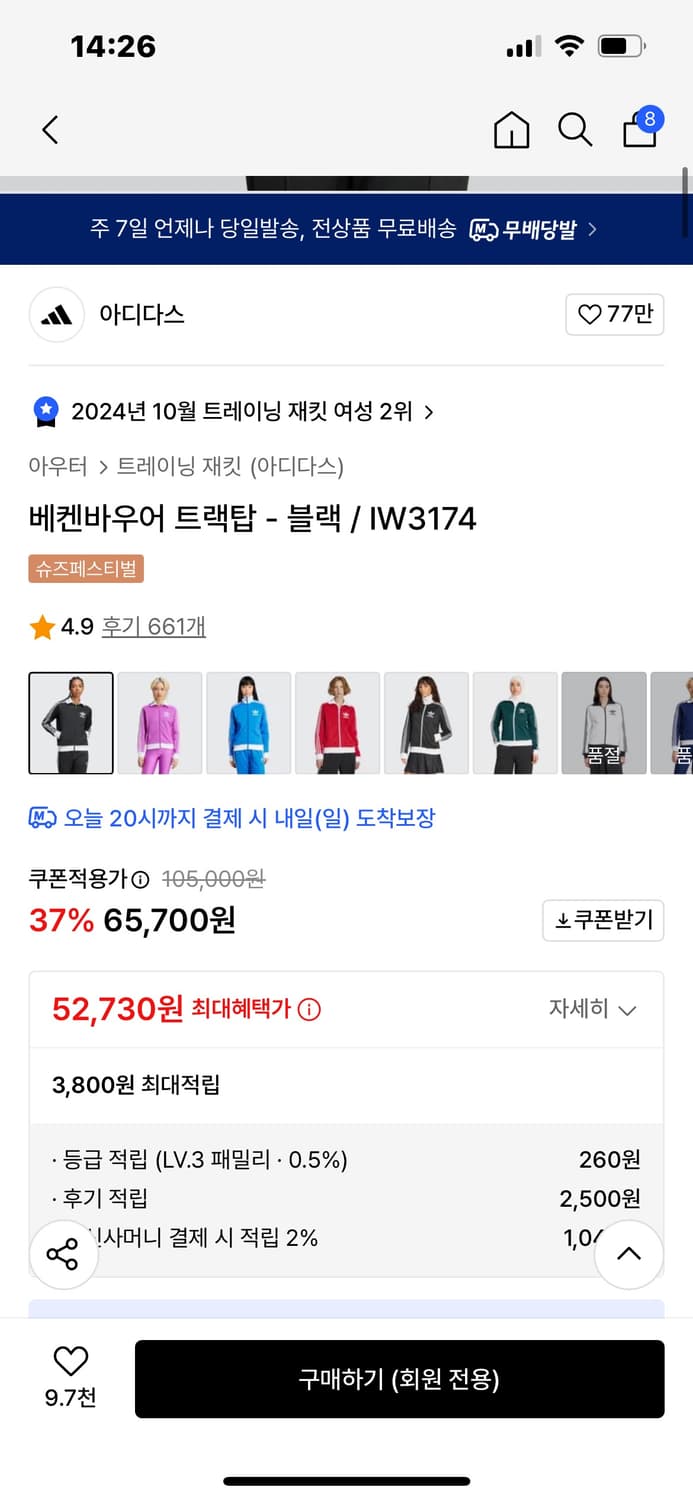Open info icon next to 최대혜택가
This screenshot has width=693, height=1500.
[x=310, y=1010]
